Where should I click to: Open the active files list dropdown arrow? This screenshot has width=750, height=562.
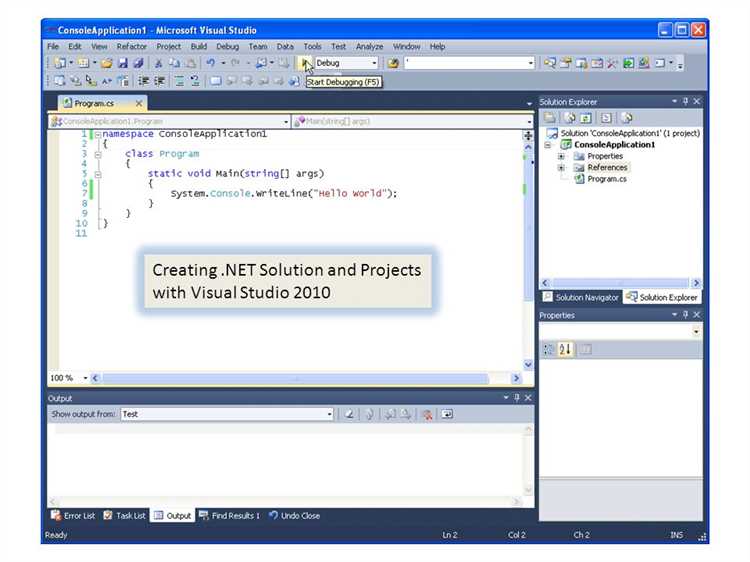[529, 103]
